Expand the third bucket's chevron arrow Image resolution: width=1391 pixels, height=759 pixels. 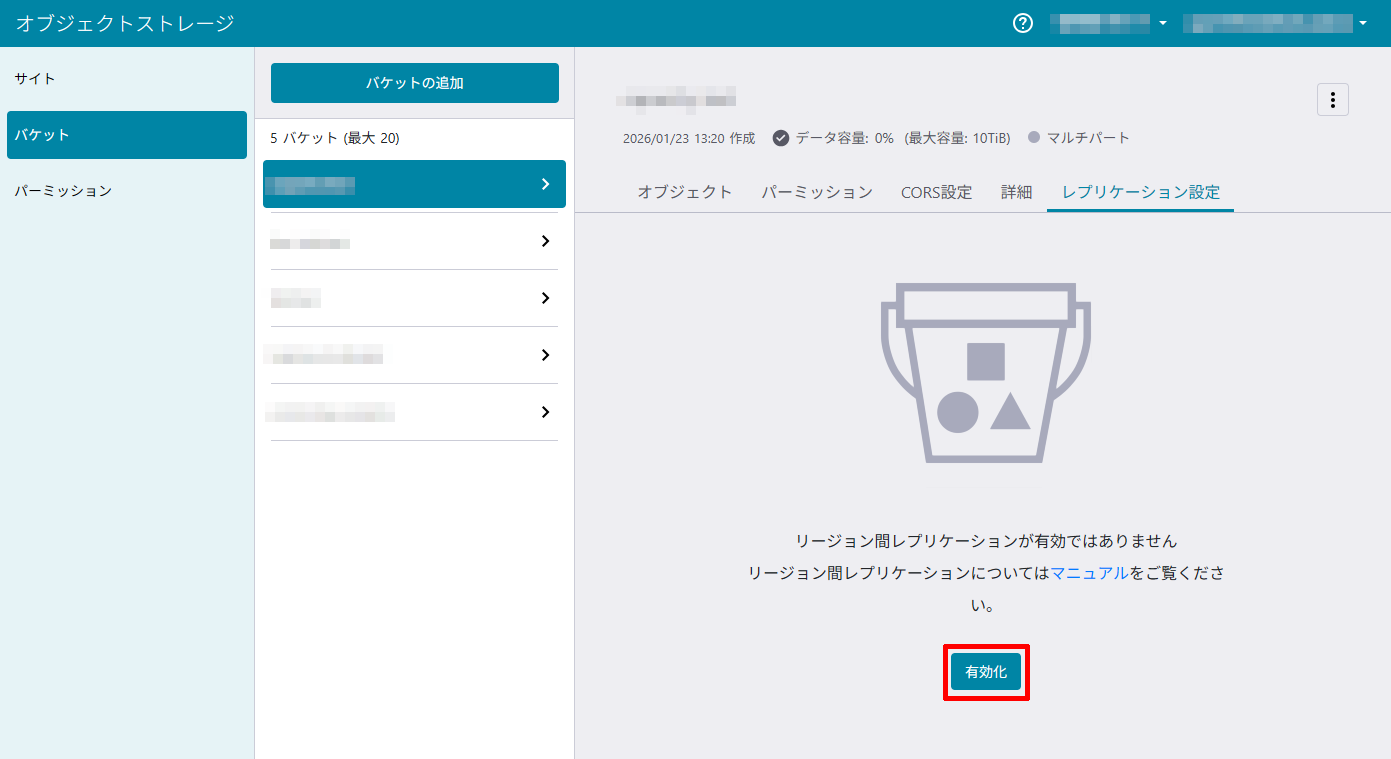point(545,298)
